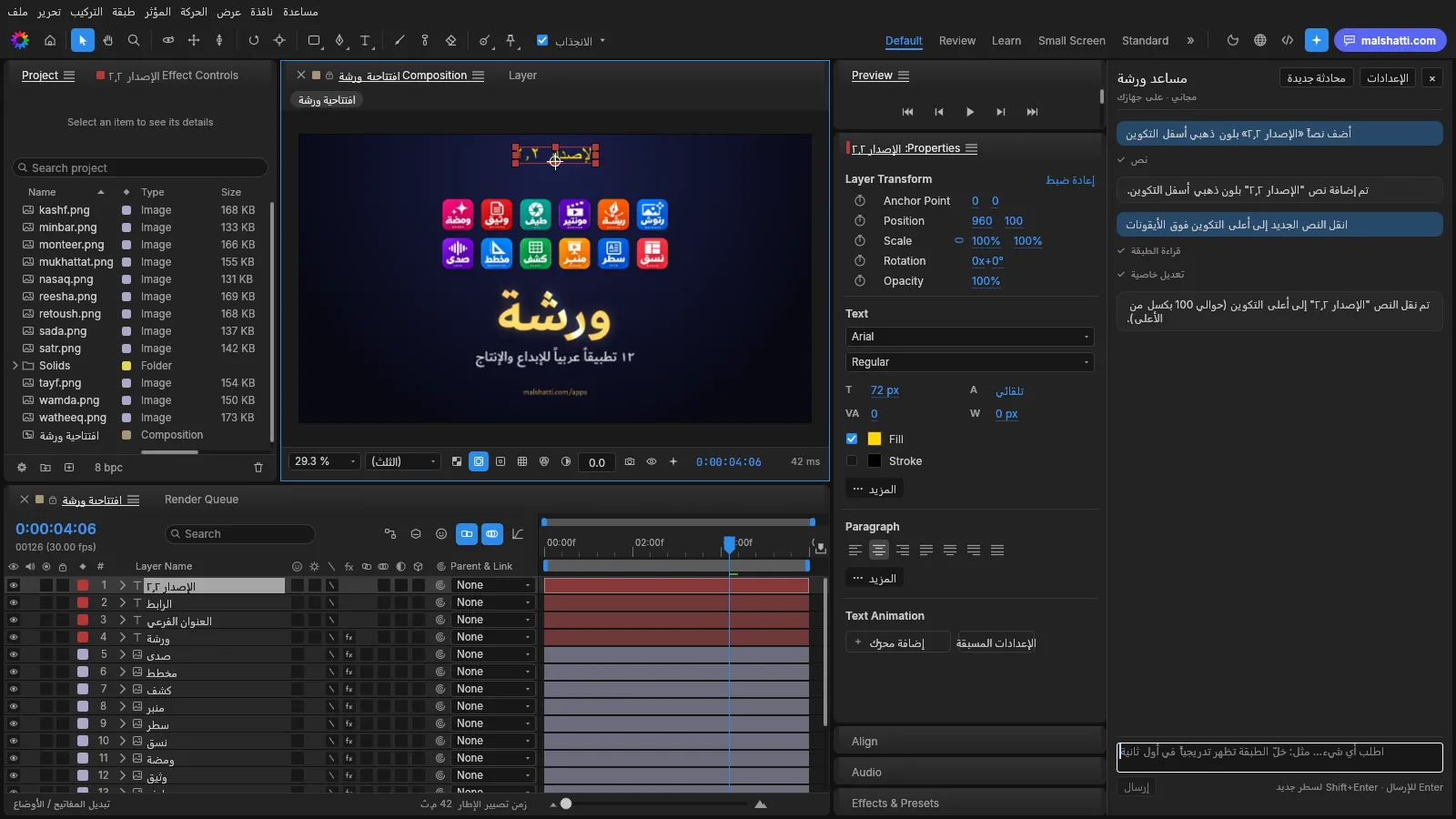Toggle the dark mode moon icon
Viewport: 1456px width, 819px height.
pos(1233,40)
